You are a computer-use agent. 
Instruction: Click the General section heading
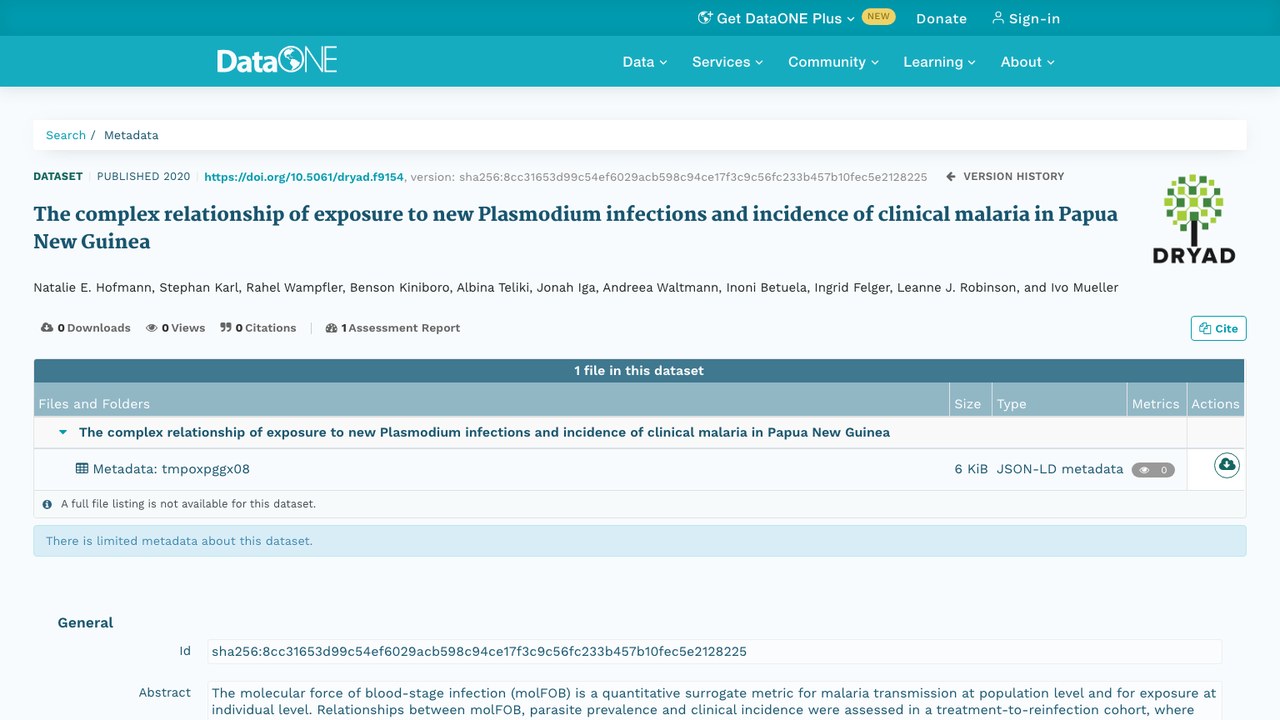click(85, 622)
